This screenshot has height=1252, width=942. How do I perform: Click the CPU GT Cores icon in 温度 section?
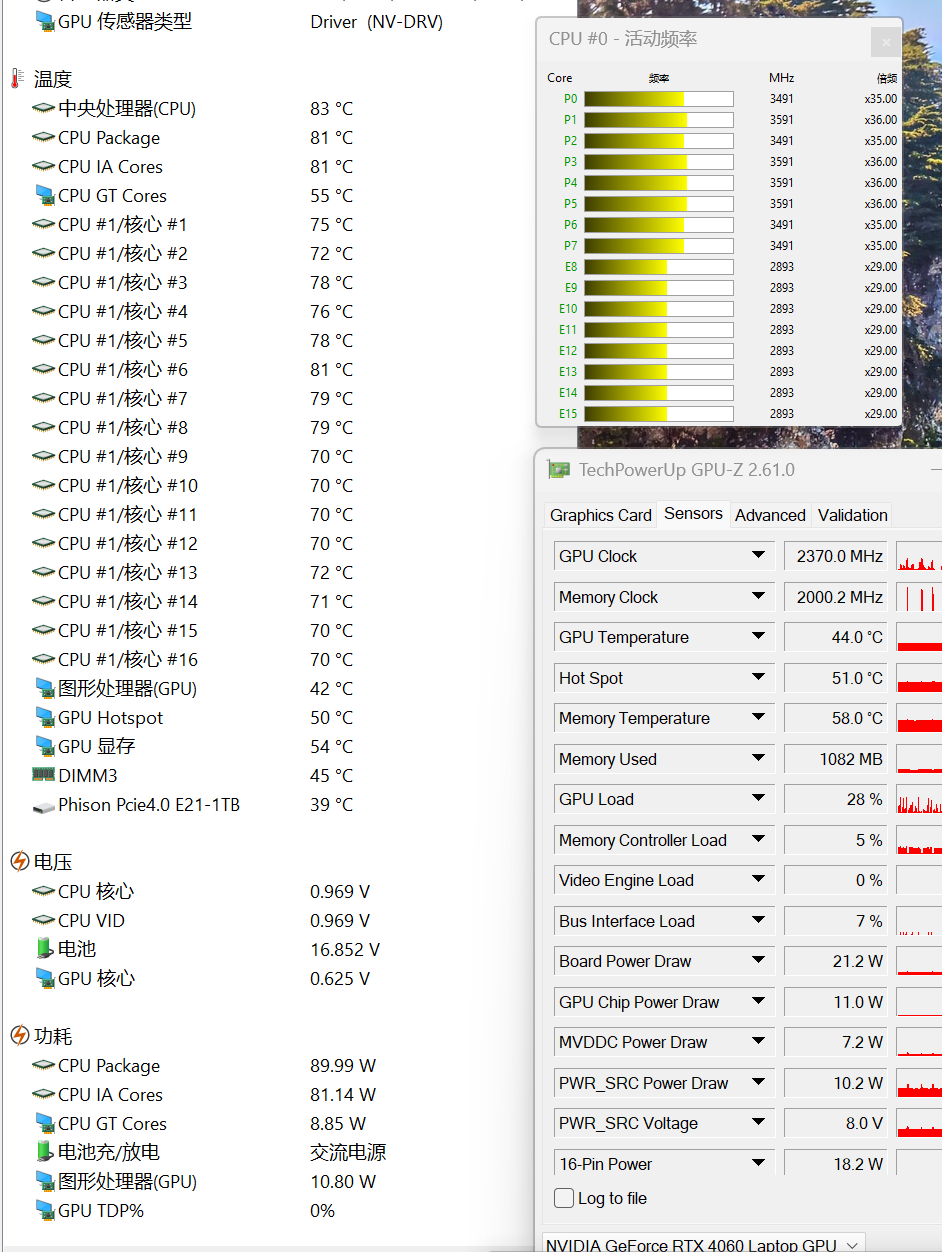coord(44,195)
